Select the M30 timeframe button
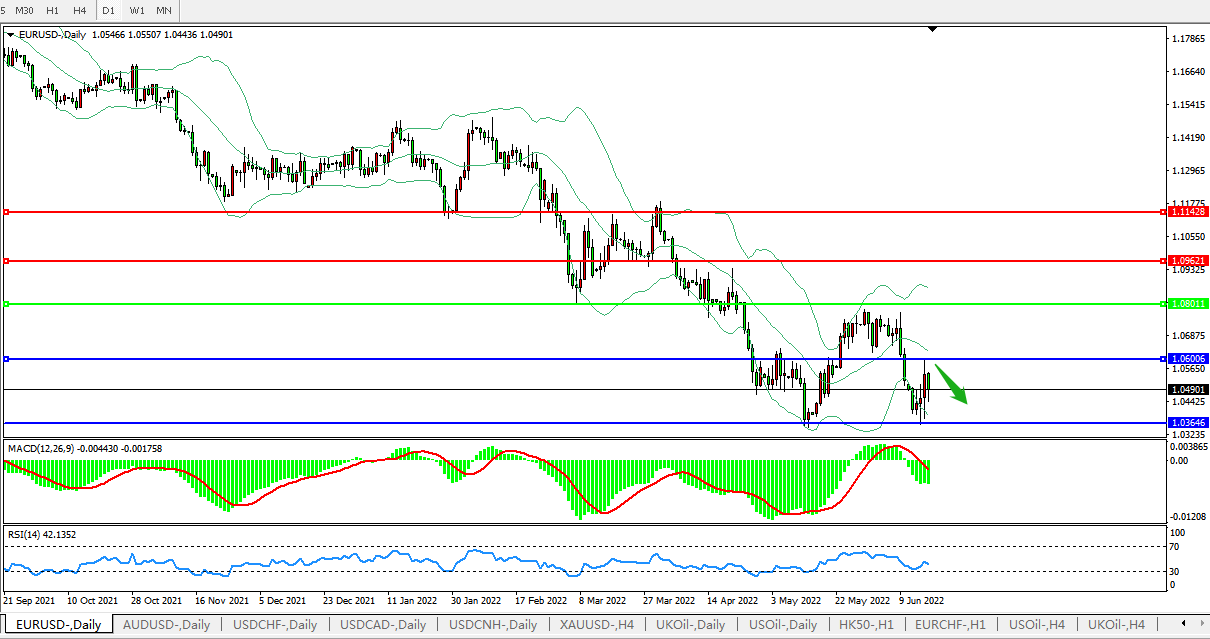 pyautogui.click(x=25, y=10)
